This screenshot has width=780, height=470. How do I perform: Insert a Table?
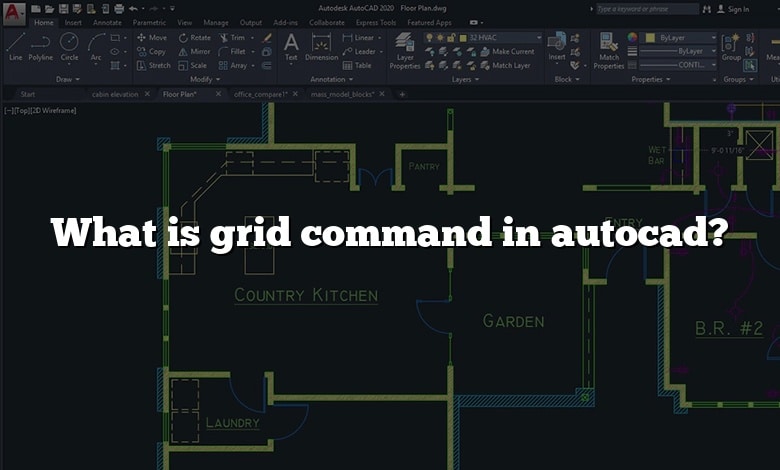point(357,65)
